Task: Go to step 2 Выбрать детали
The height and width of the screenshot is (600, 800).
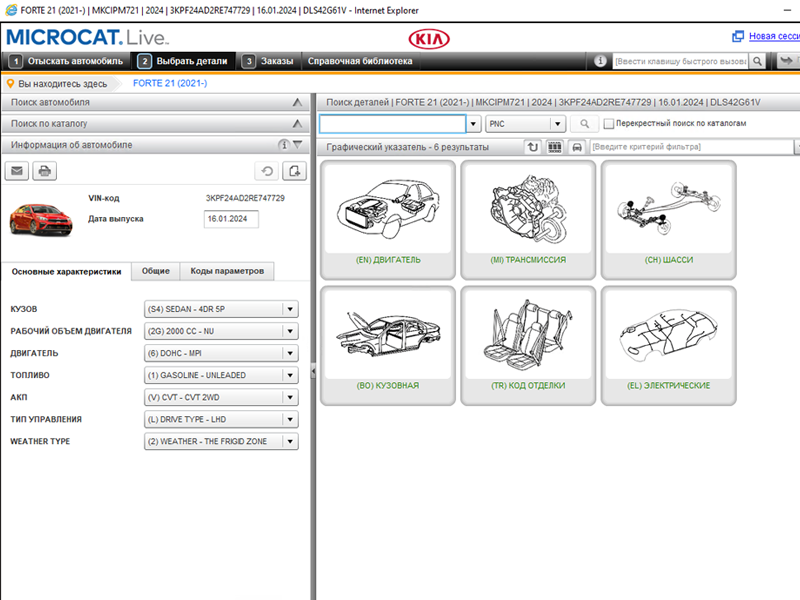Action: [183, 61]
